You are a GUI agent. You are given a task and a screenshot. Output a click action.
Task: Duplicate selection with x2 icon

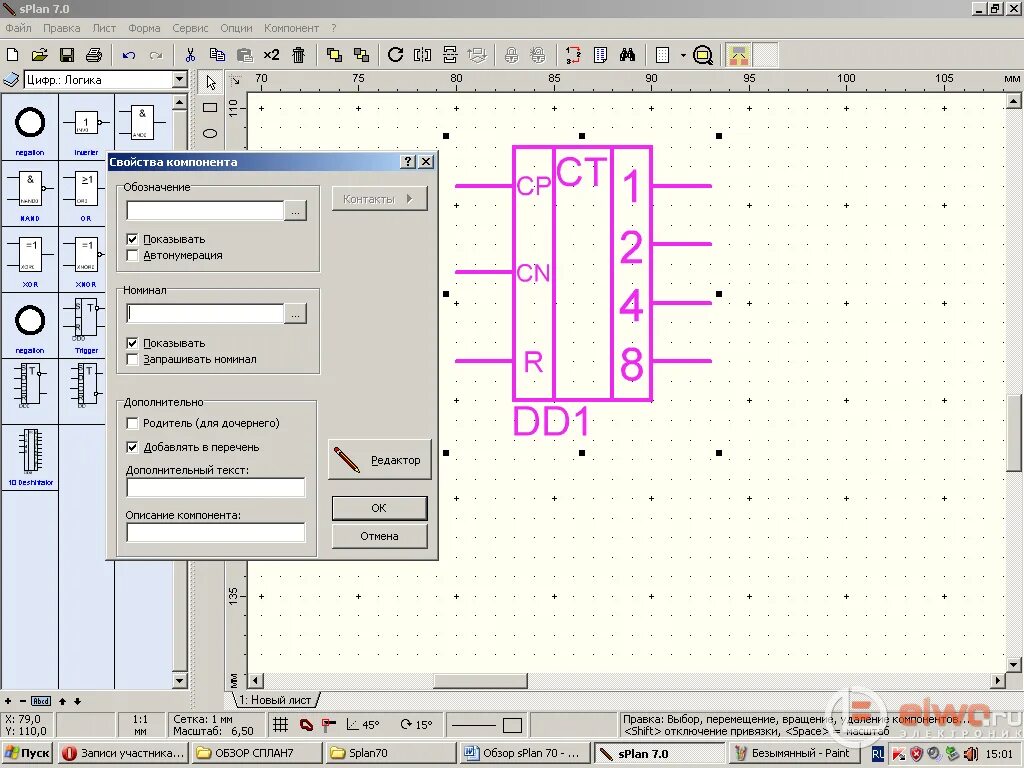click(271, 55)
